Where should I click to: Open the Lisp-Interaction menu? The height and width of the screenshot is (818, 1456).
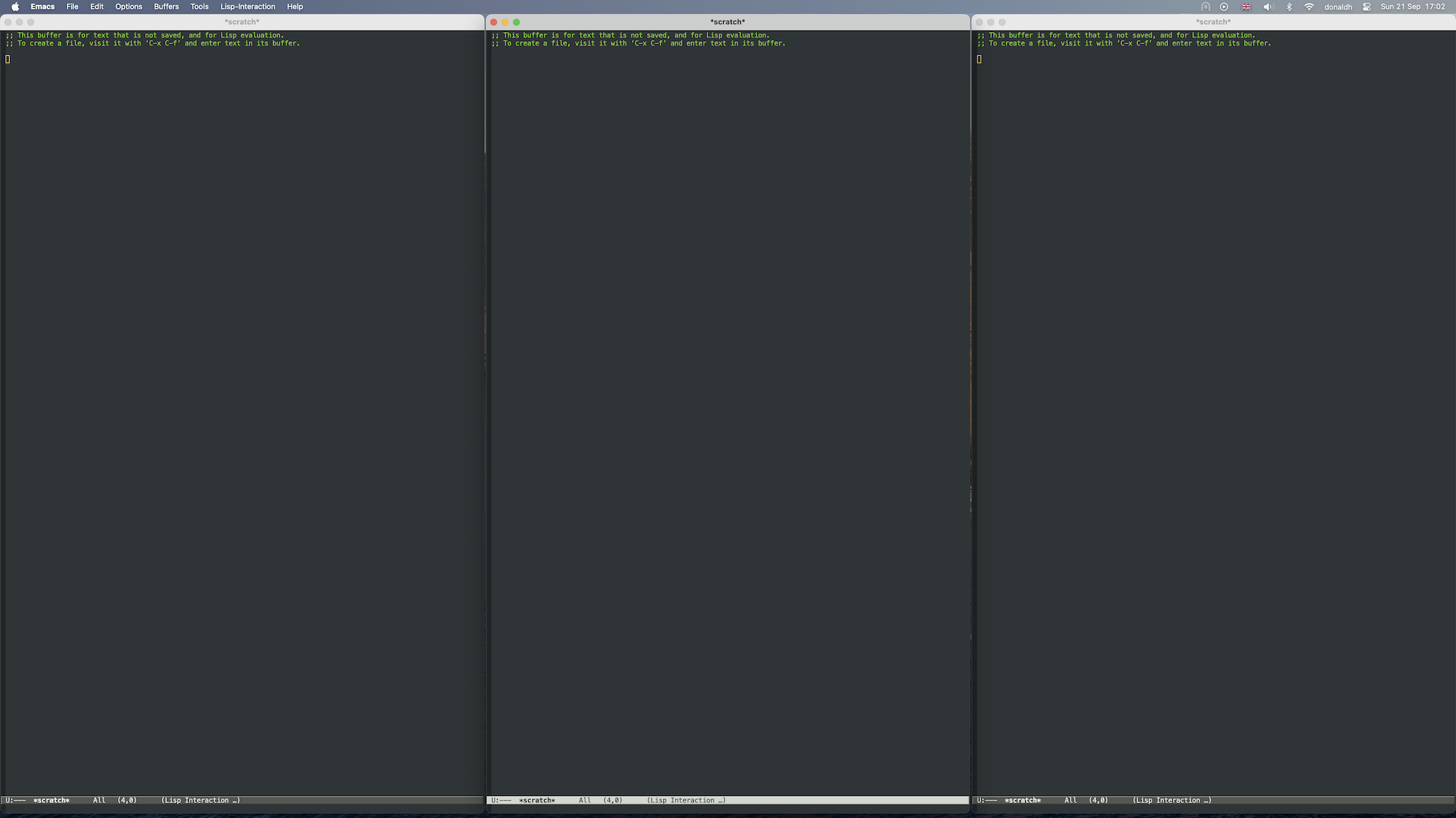click(247, 6)
